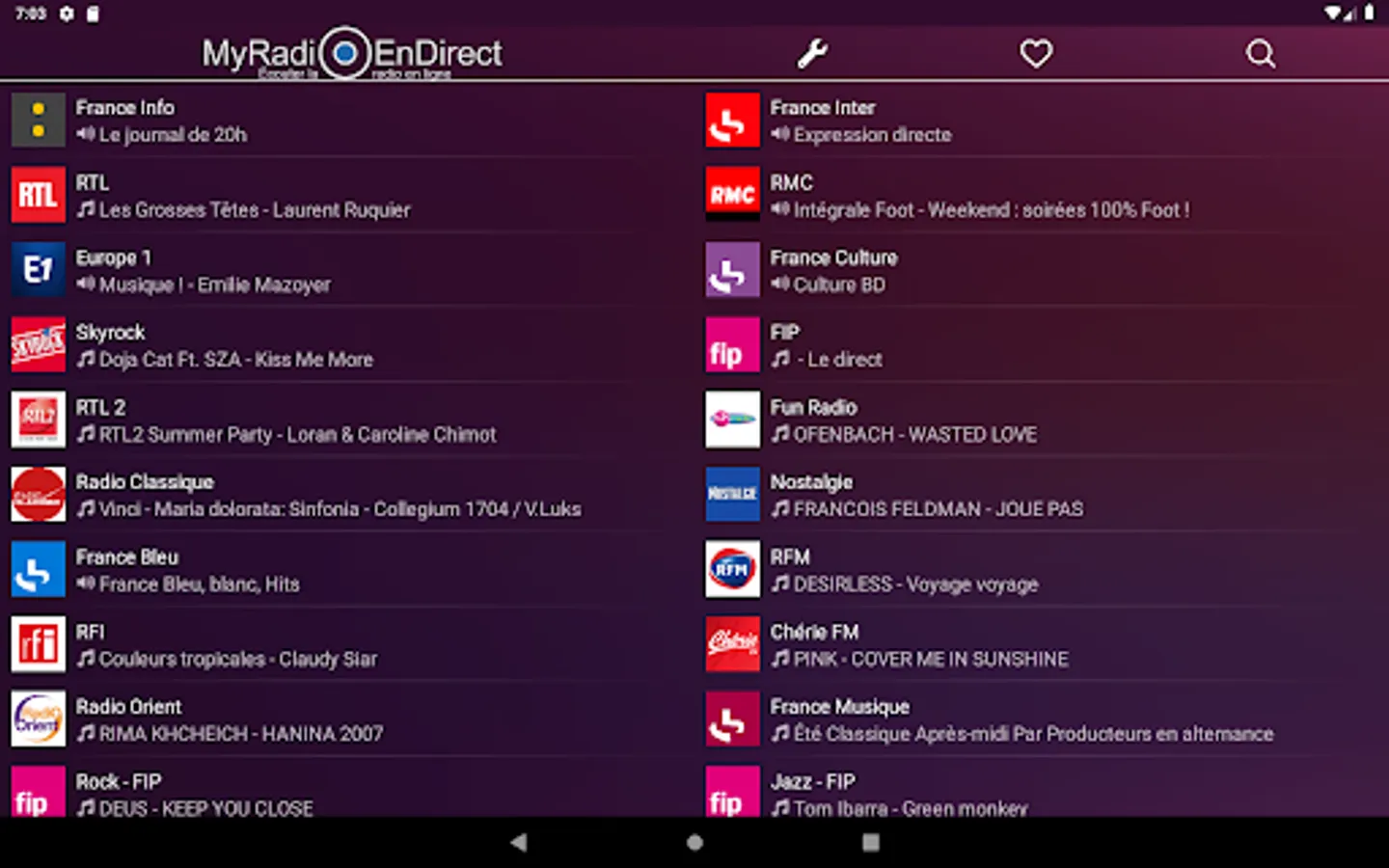
Task: Open the France Inter station title
Action: (x=823, y=107)
